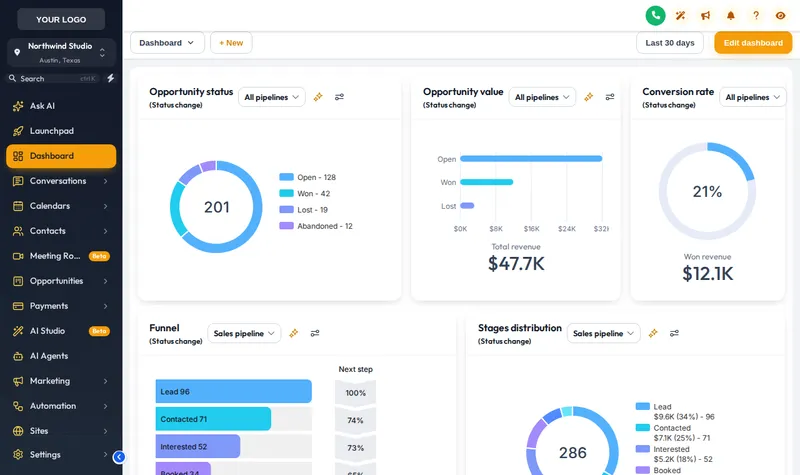Open Stages distribution filter settings icon
The width and height of the screenshot is (800, 475).
674,333
